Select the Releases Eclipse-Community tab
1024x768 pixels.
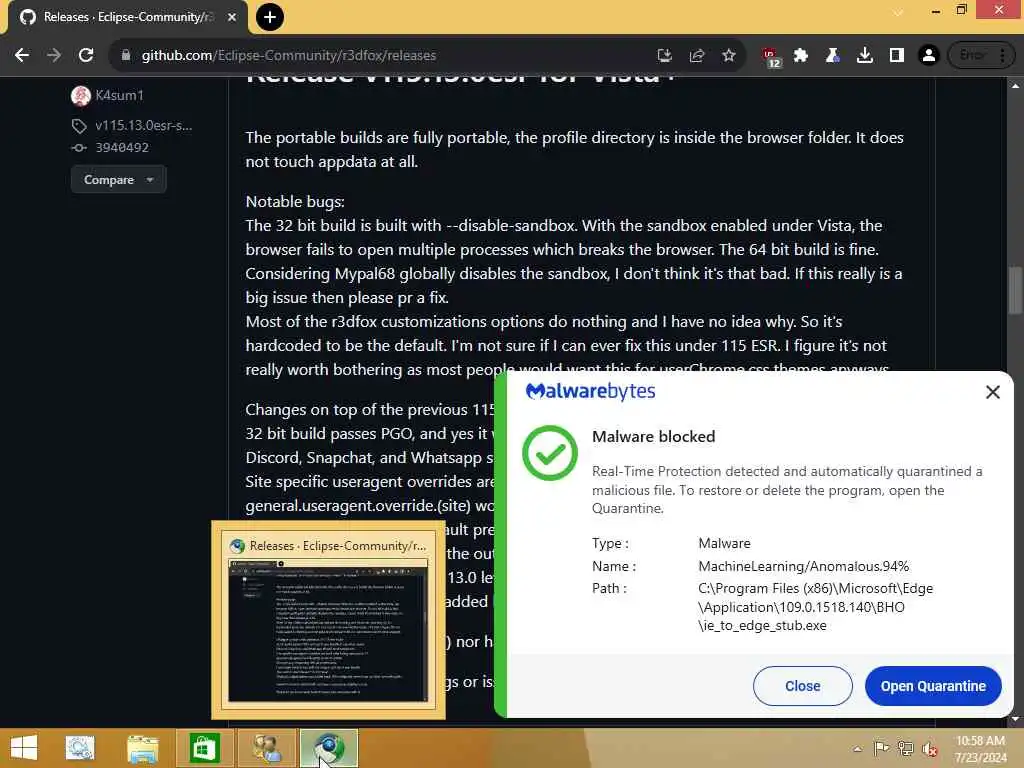[127, 17]
